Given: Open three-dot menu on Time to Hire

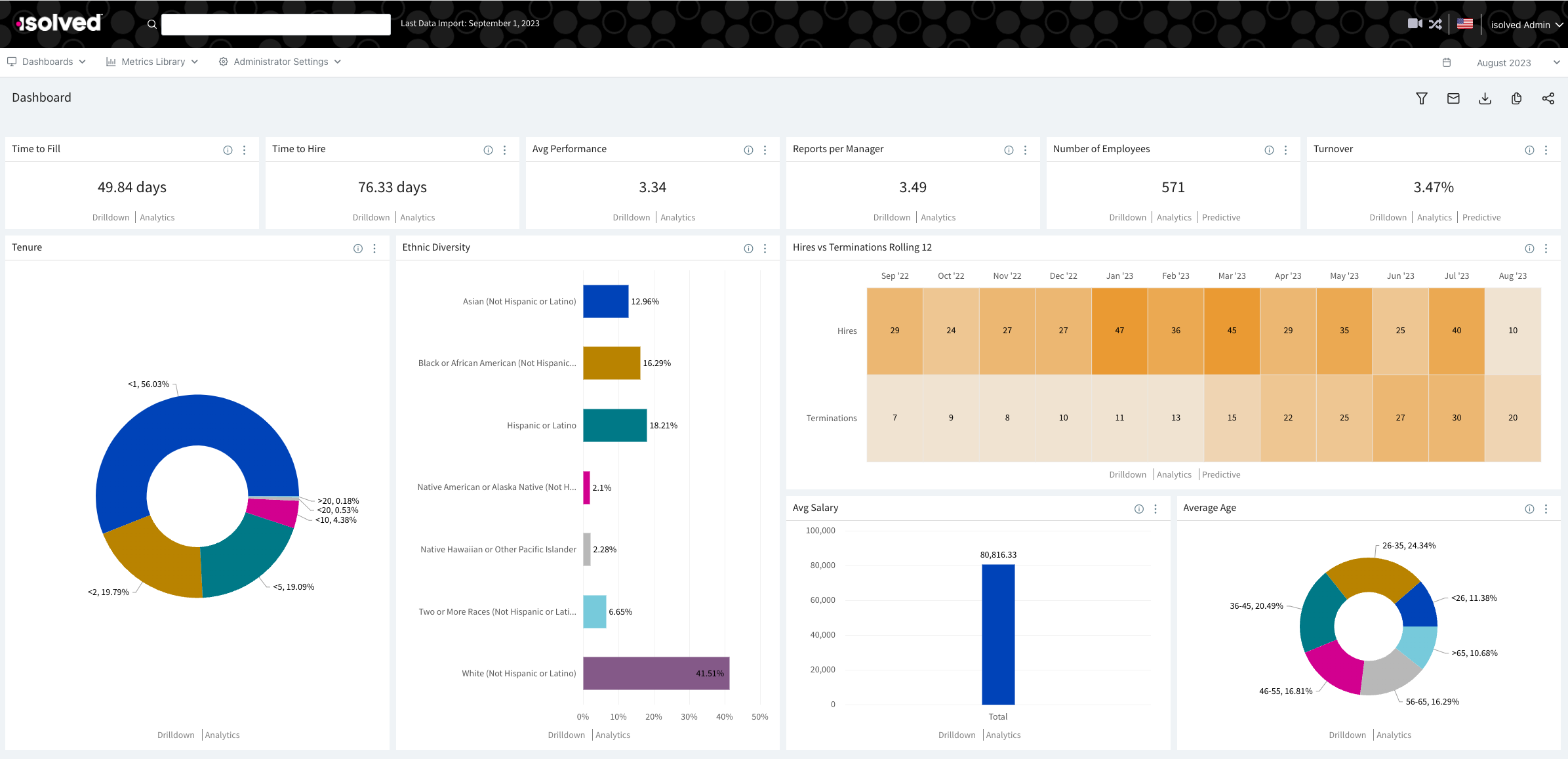Looking at the screenshot, I should (x=504, y=150).
